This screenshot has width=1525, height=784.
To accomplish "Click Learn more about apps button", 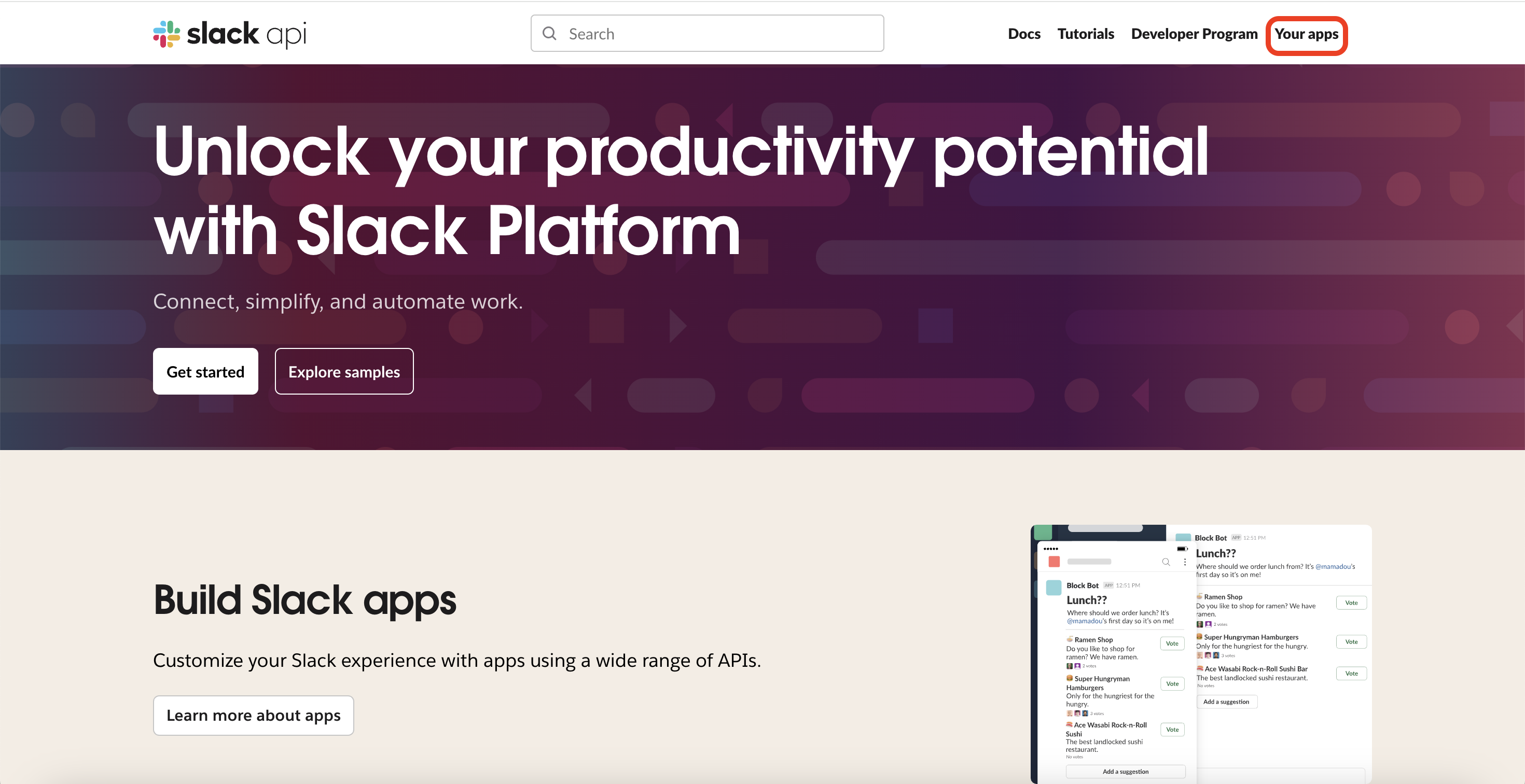I will 253,716.
